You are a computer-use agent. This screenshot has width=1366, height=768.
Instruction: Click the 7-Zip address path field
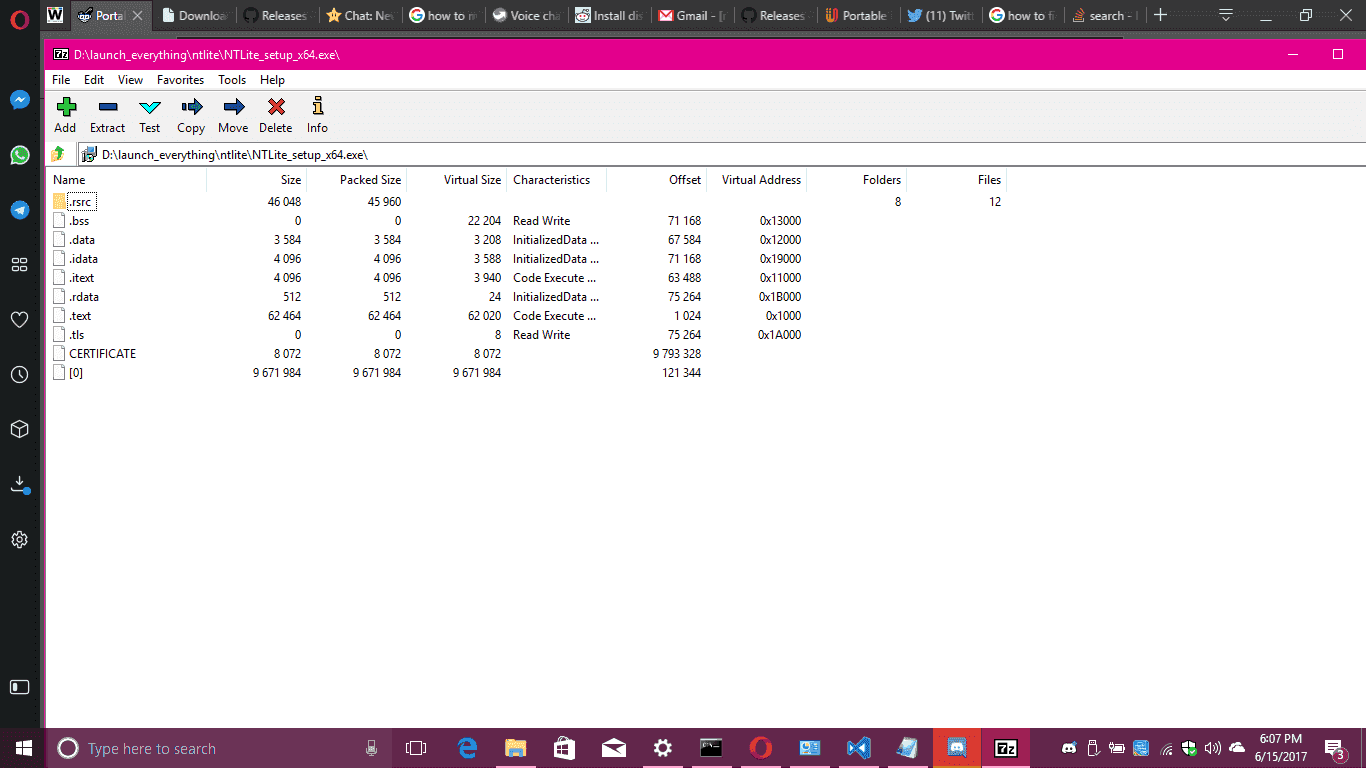[x=721, y=154]
